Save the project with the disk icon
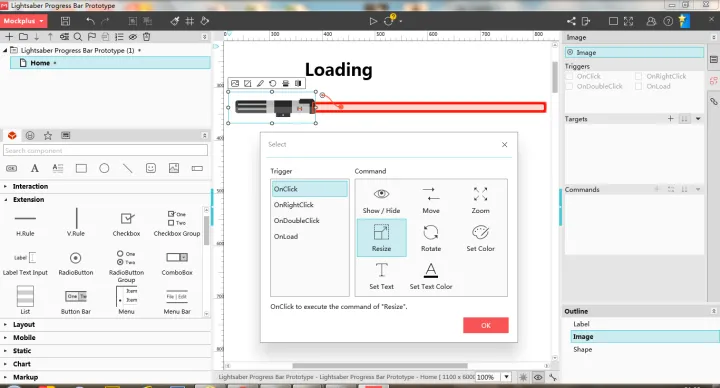Image resolution: width=720 pixels, height=388 pixels. (x=65, y=21)
